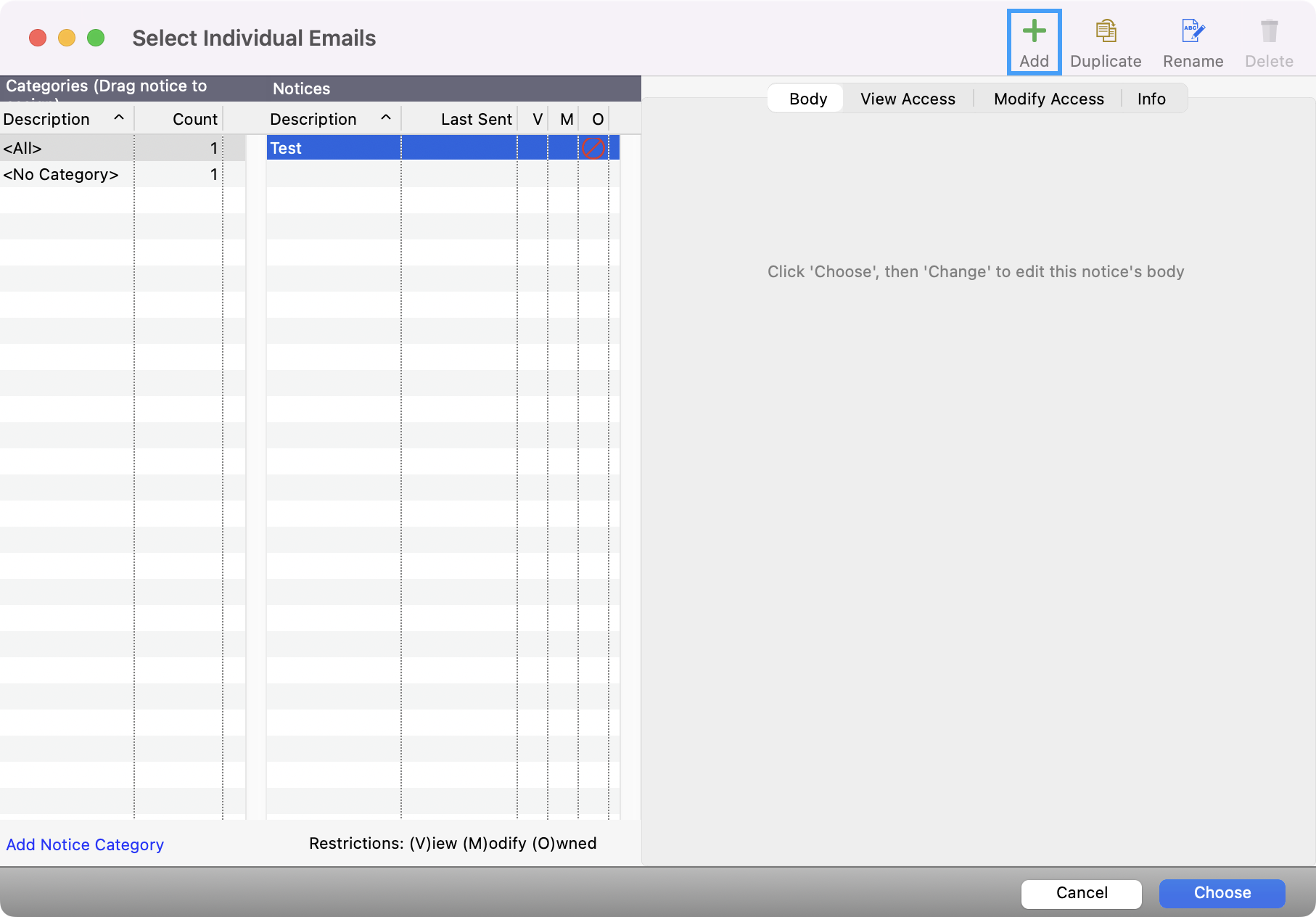Click the Count column header
The height and width of the screenshot is (917, 1316).
[194, 120]
